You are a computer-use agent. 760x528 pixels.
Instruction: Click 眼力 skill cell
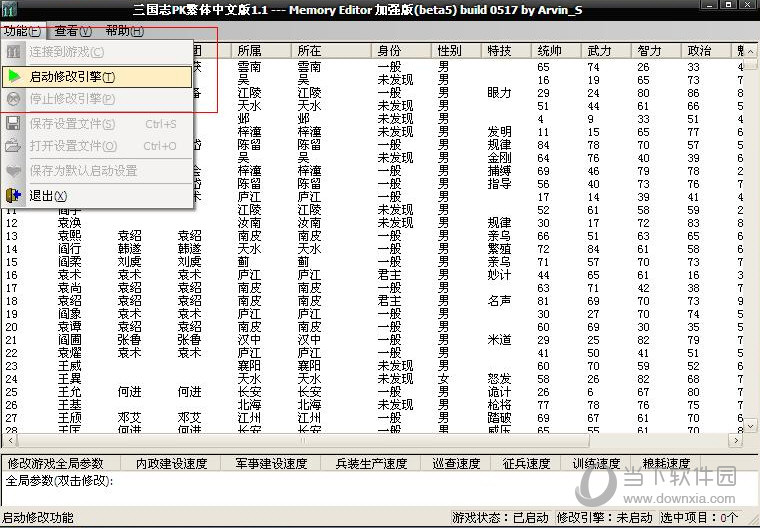pos(499,93)
